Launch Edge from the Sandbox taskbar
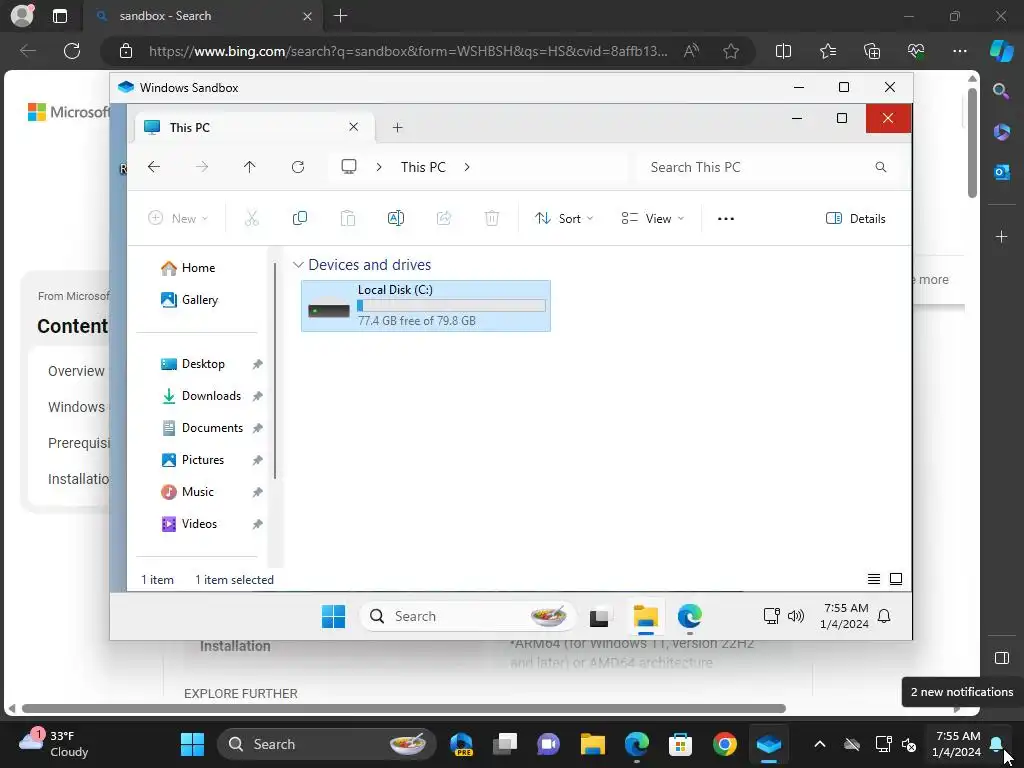 pyautogui.click(x=690, y=616)
